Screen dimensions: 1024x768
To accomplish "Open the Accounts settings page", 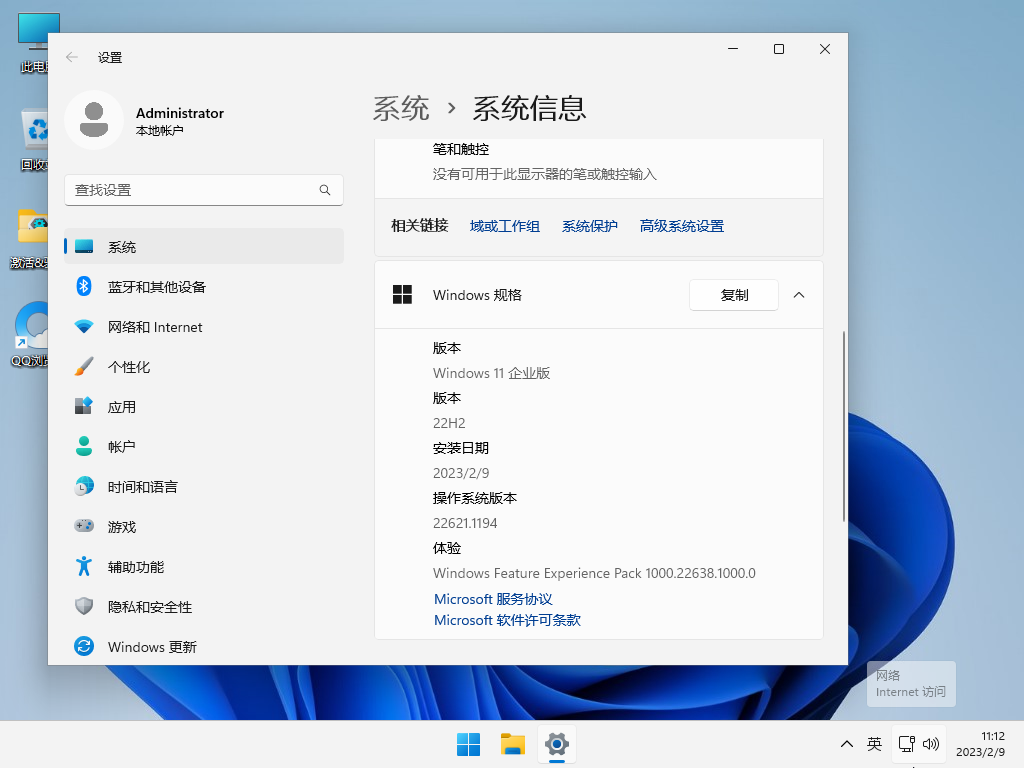I will 122,447.
